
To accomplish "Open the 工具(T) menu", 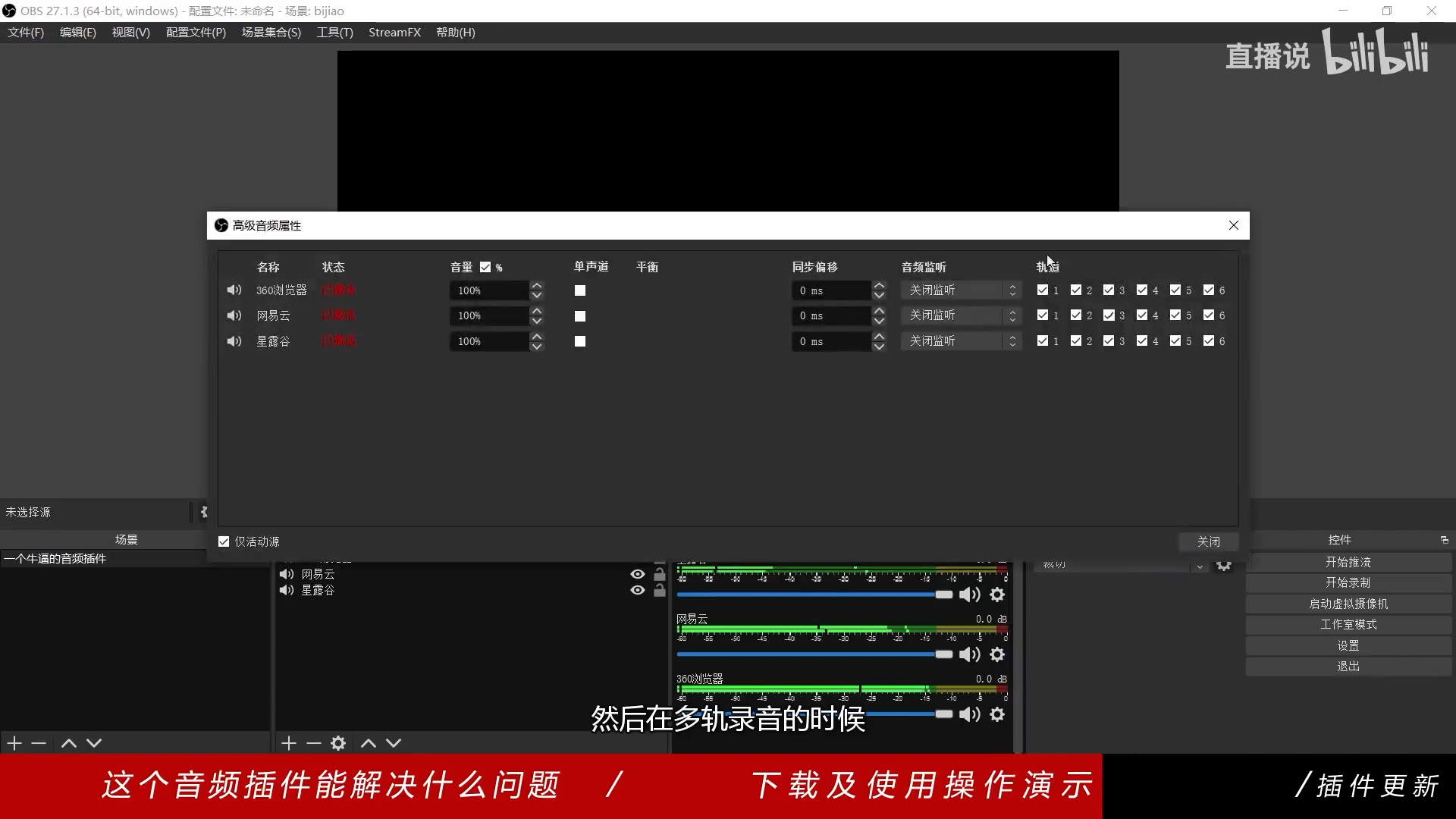I will click(x=334, y=33).
